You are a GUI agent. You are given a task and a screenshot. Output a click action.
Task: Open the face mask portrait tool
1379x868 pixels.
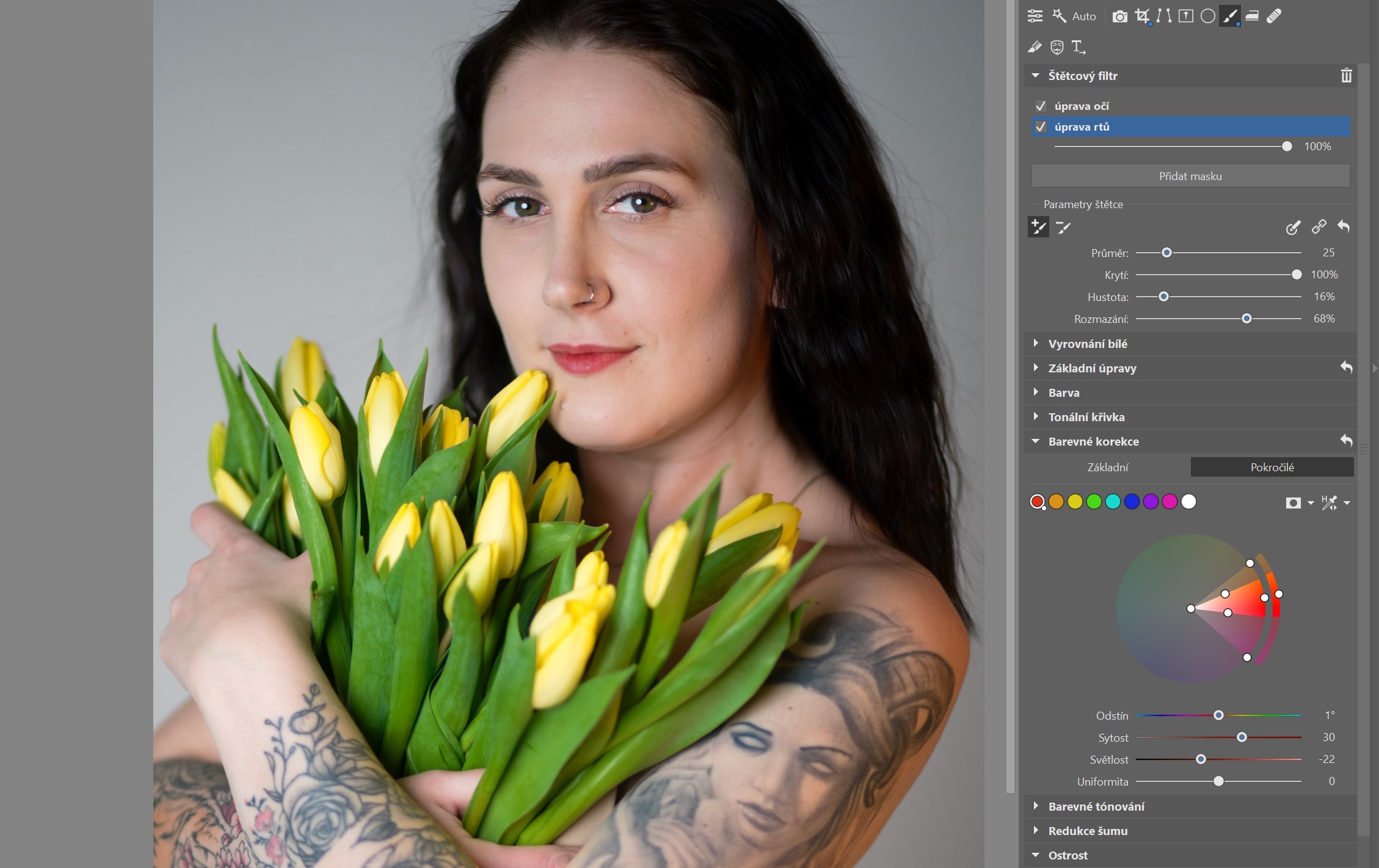point(1057,47)
